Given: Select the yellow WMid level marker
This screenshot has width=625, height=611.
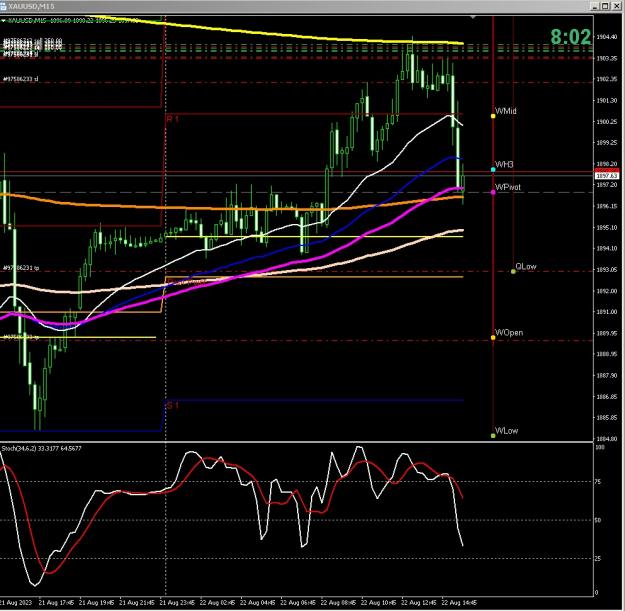Looking at the screenshot, I should [x=493, y=116].
